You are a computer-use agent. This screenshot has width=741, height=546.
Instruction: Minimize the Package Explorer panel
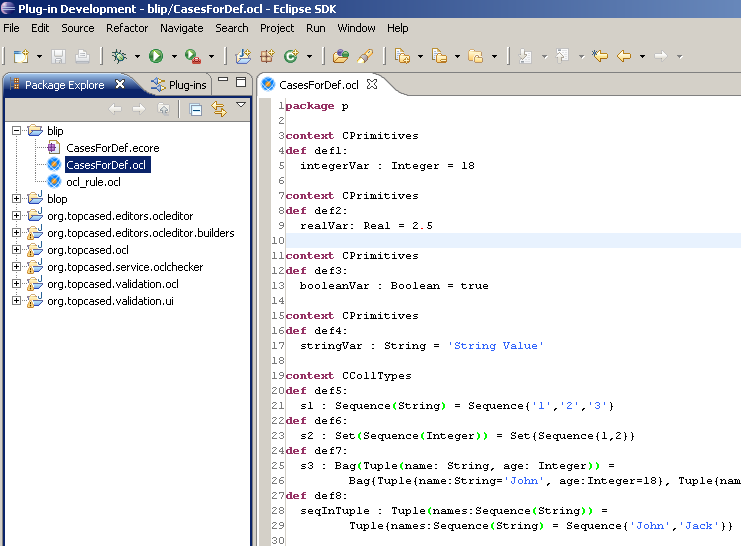pyautogui.click(x=223, y=80)
